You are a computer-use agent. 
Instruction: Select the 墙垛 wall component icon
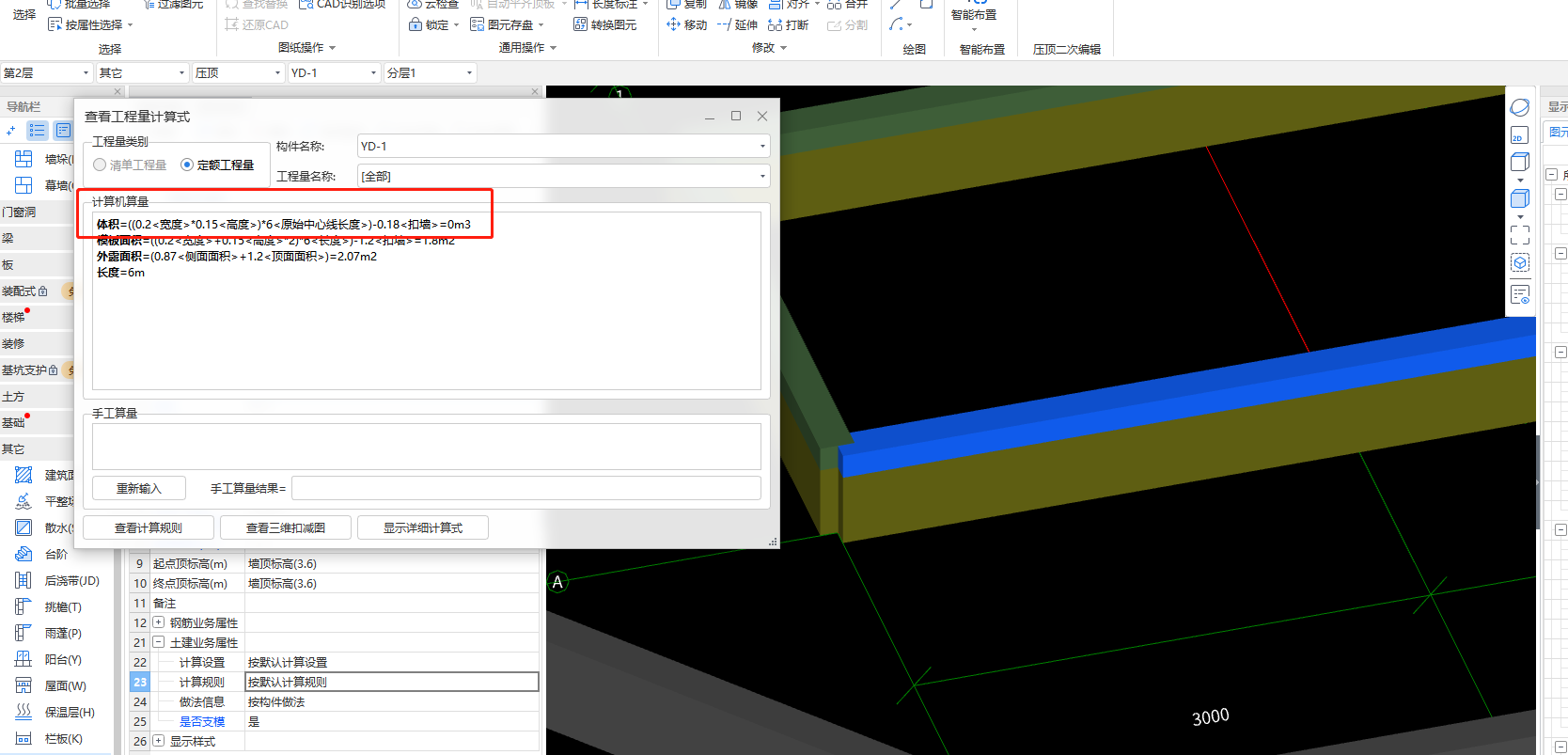pyautogui.click(x=24, y=159)
